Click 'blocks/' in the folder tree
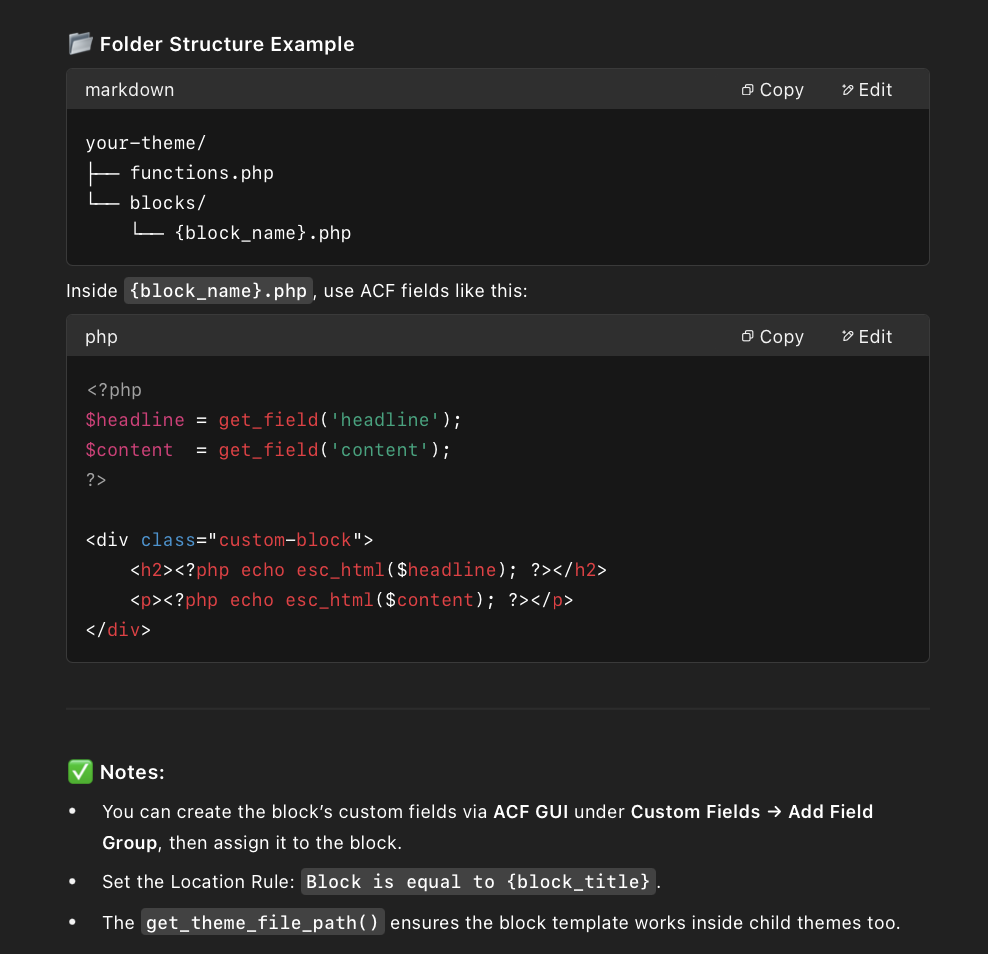Image resolution: width=988 pixels, height=954 pixels. (168, 203)
